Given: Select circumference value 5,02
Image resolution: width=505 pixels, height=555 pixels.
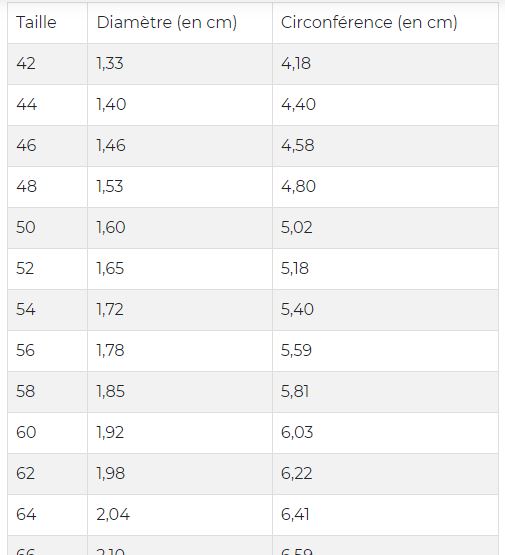Looking at the screenshot, I should pos(297,228).
